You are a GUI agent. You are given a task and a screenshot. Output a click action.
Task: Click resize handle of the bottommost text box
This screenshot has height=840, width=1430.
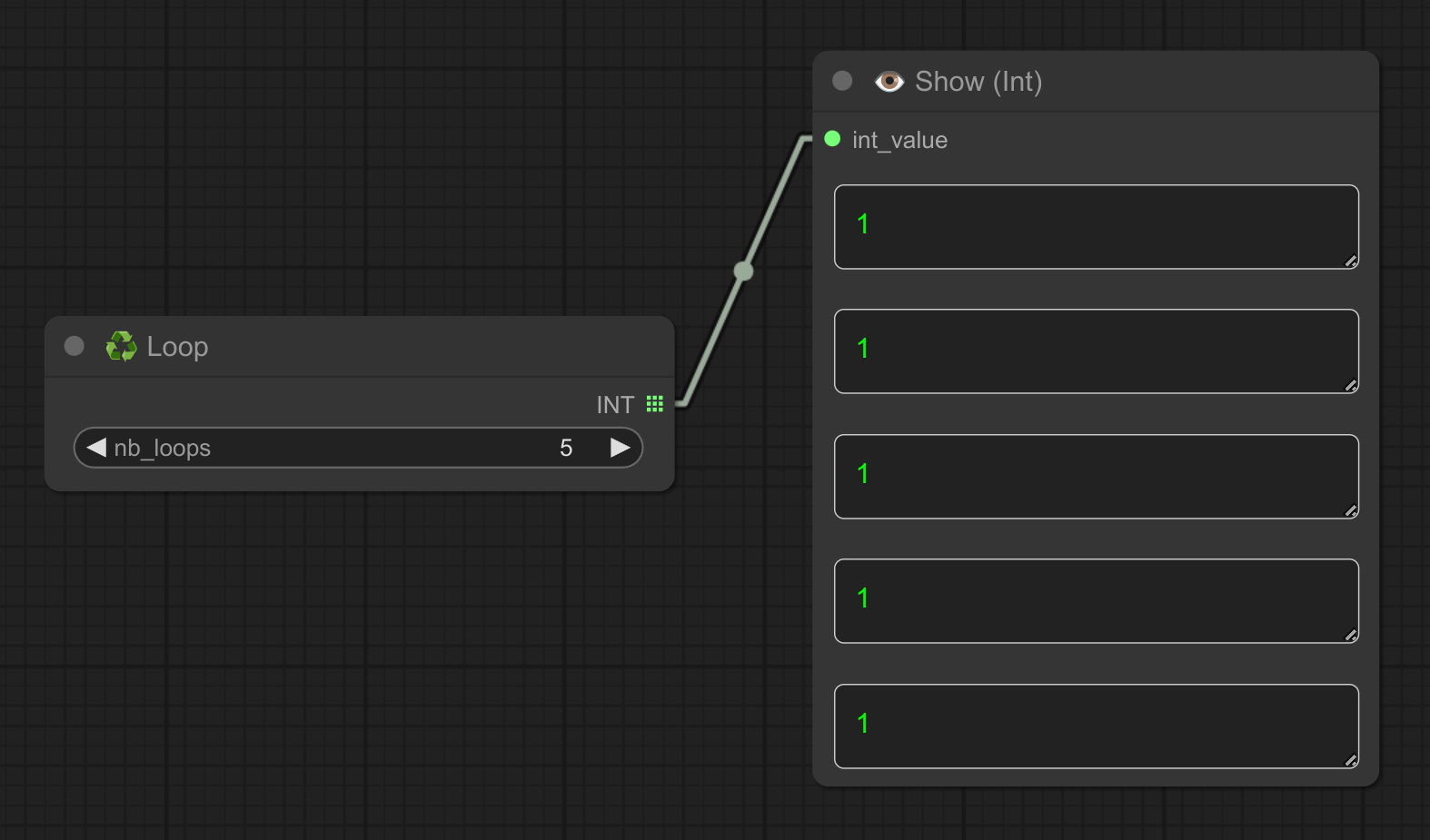[x=1351, y=761]
